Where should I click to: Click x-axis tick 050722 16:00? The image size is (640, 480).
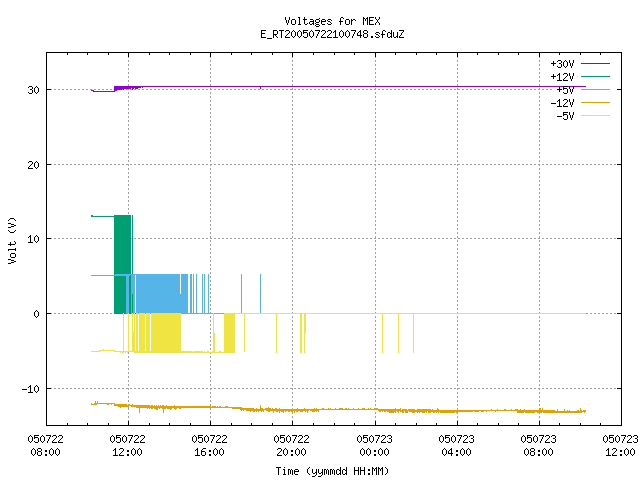(x=210, y=446)
